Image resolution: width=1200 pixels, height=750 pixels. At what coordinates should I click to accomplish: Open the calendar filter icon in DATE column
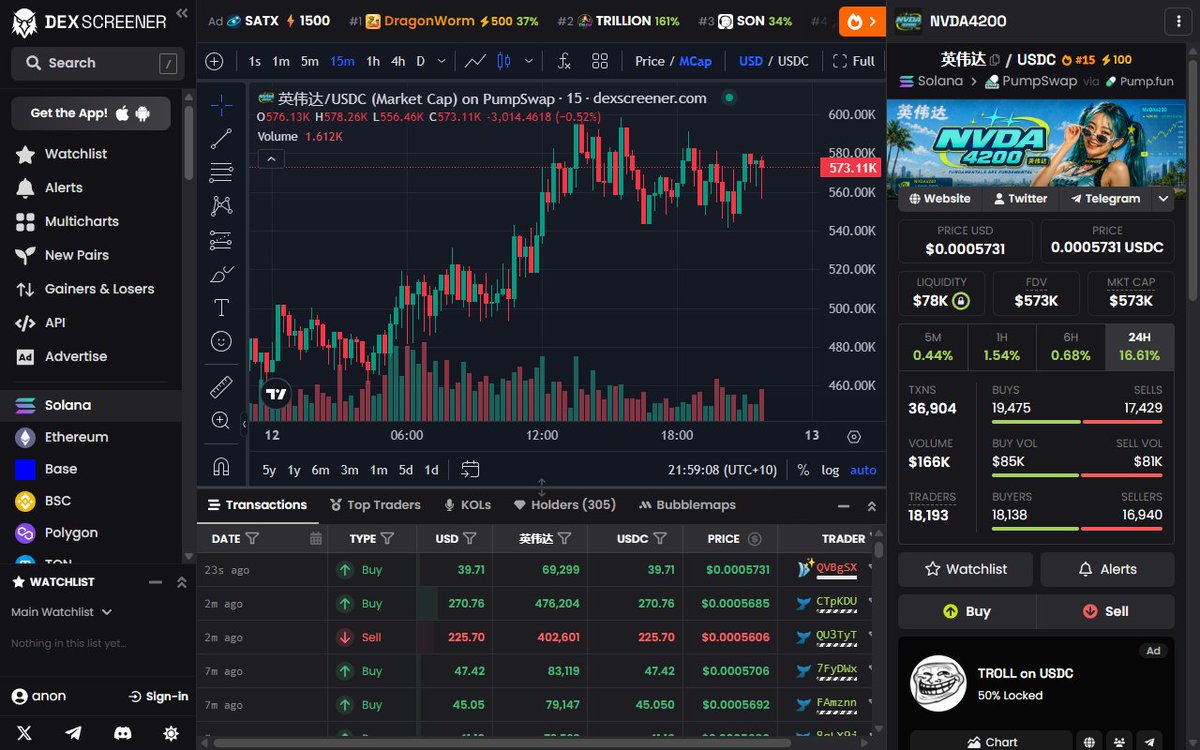click(x=316, y=538)
